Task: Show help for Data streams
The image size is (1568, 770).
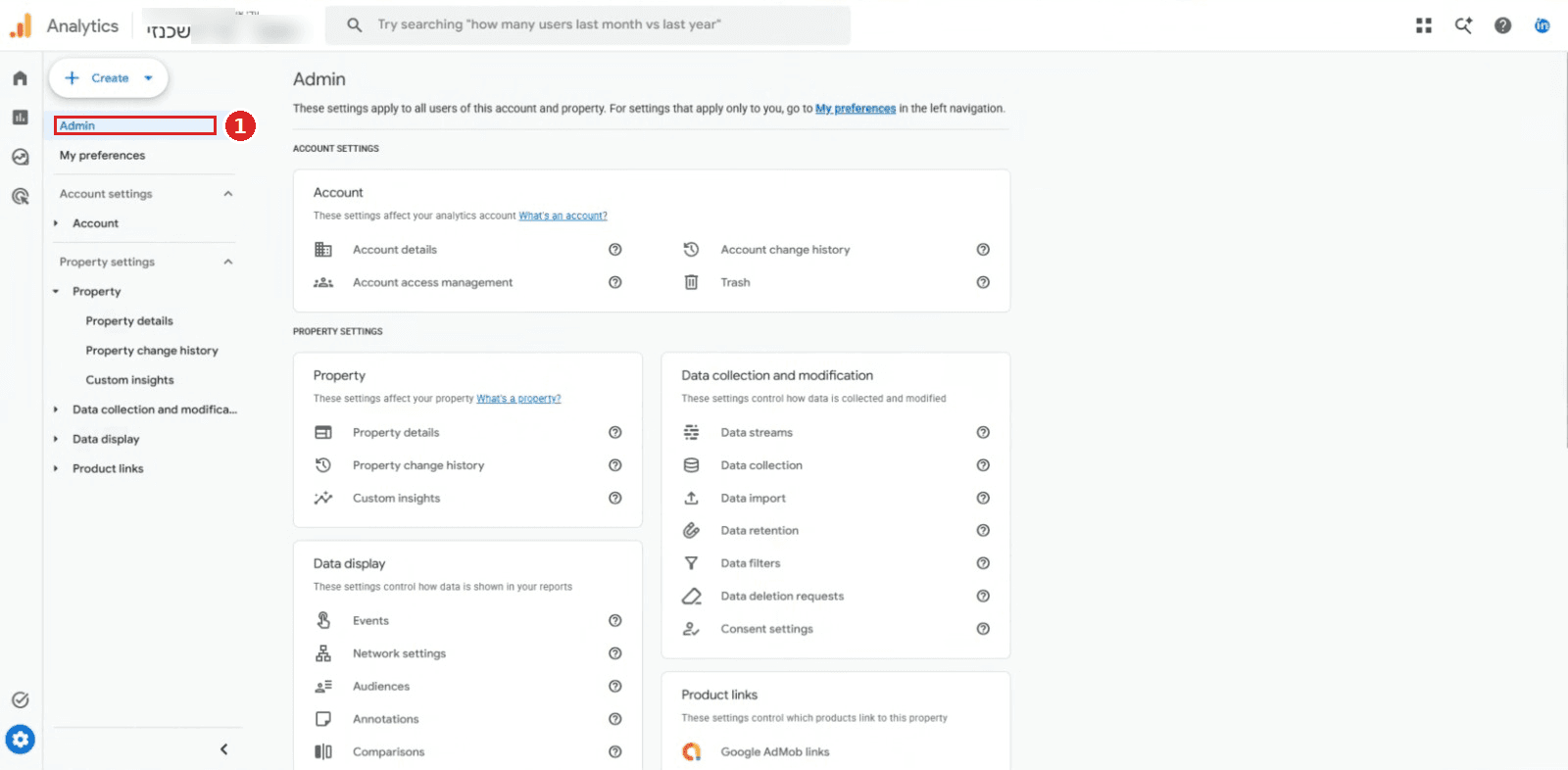Action: (x=983, y=432)
